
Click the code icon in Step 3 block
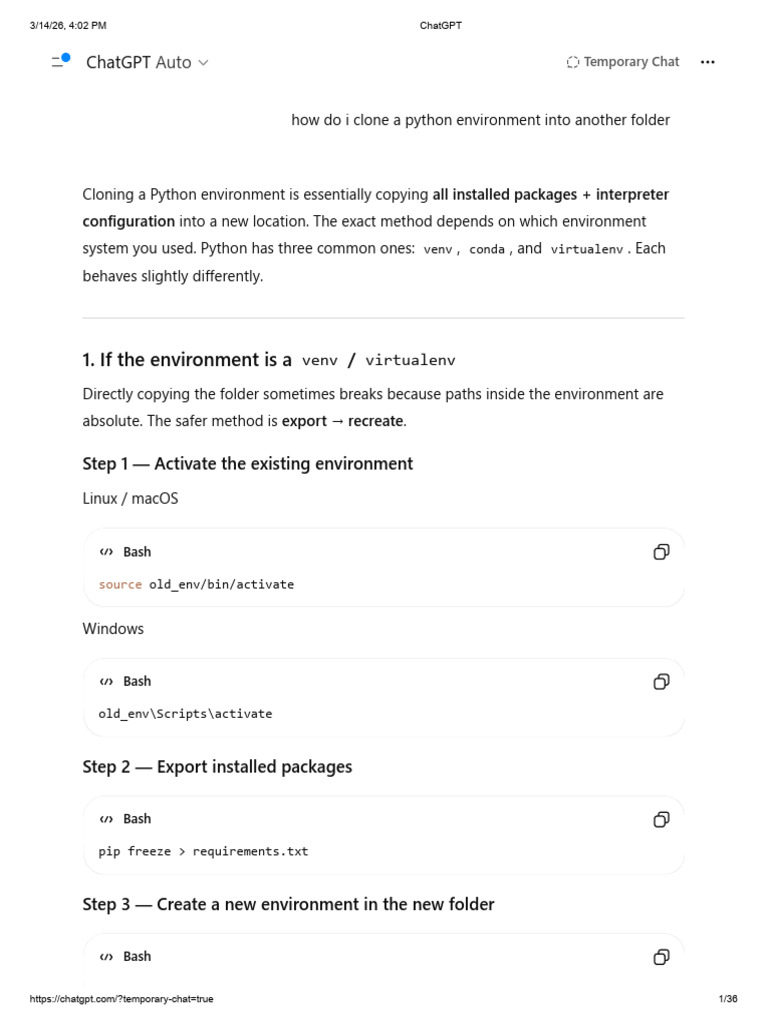pyautogui.click(x=106, y=957)
